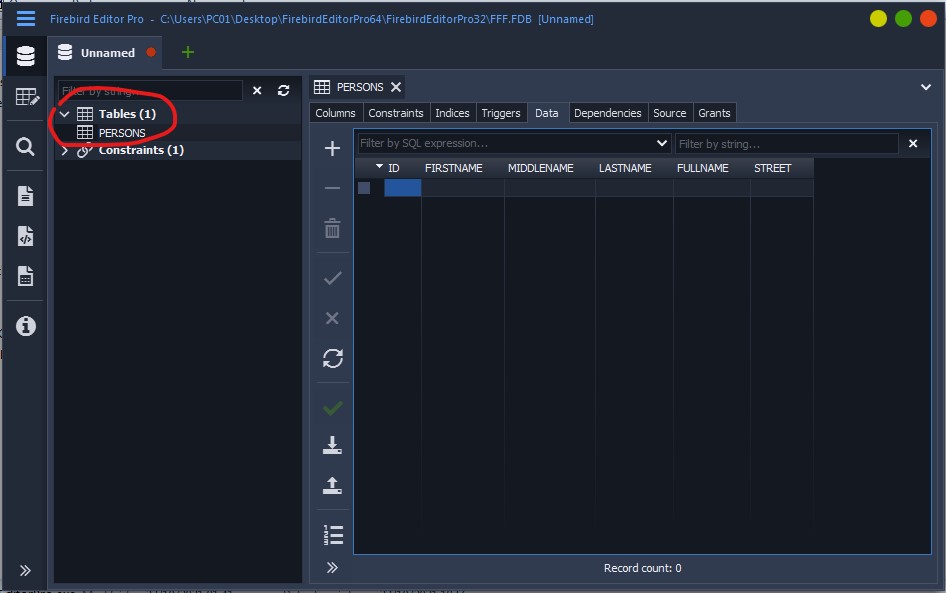Remove record with the minus icon

[332, 188]
